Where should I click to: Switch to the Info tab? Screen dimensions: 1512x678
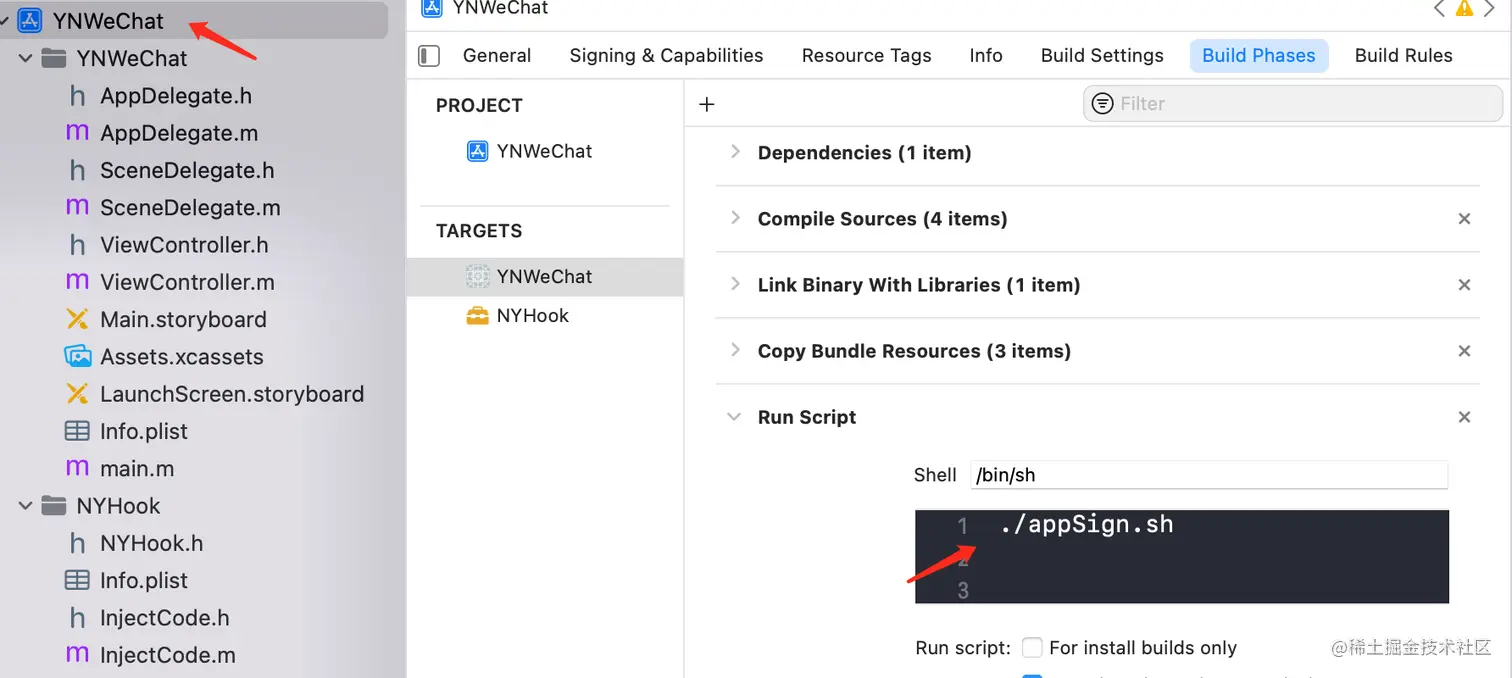[x=986, y=56]
